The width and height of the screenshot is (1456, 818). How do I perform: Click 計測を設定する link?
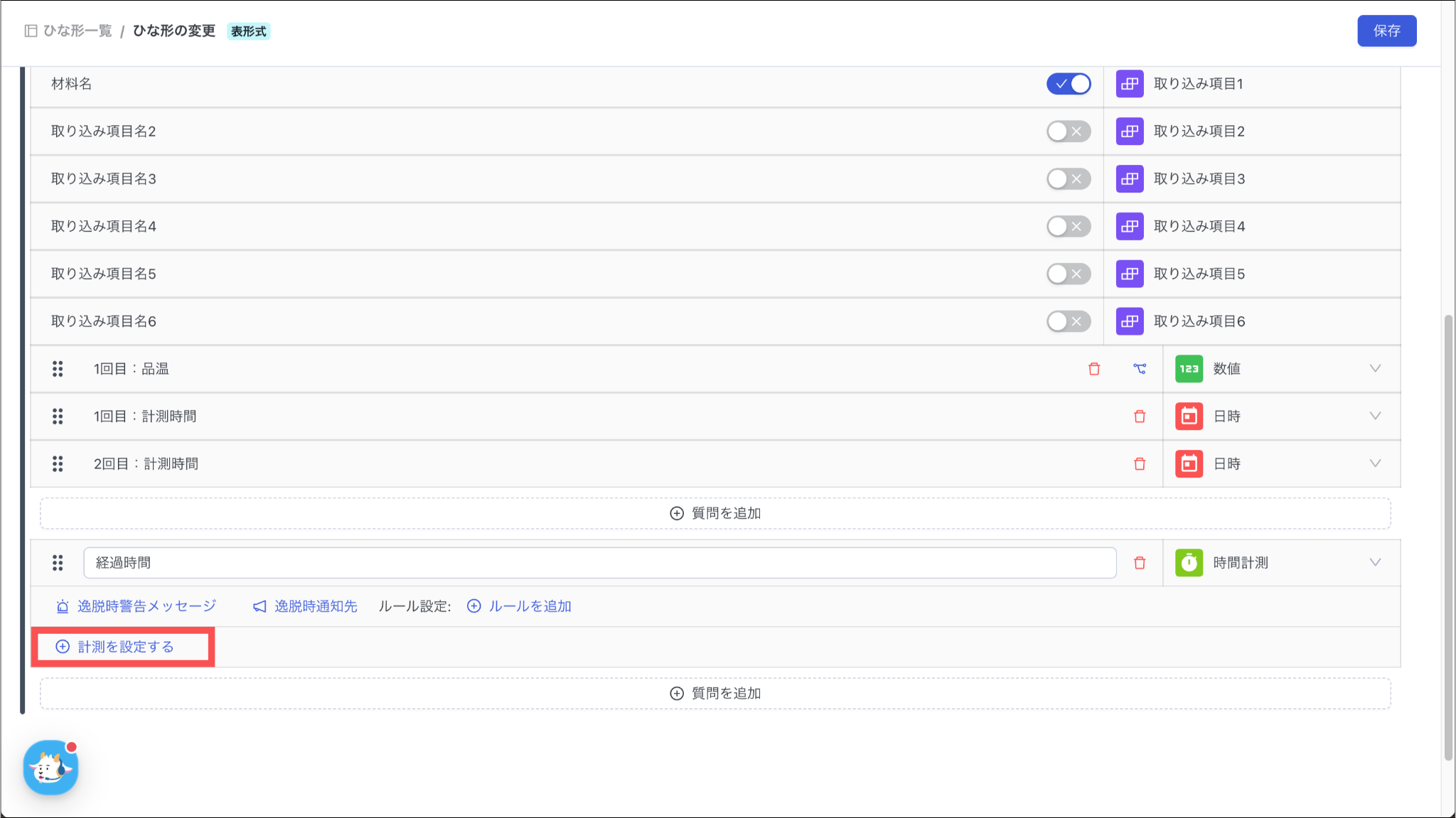pyautogui.click(x=124, y=647)
